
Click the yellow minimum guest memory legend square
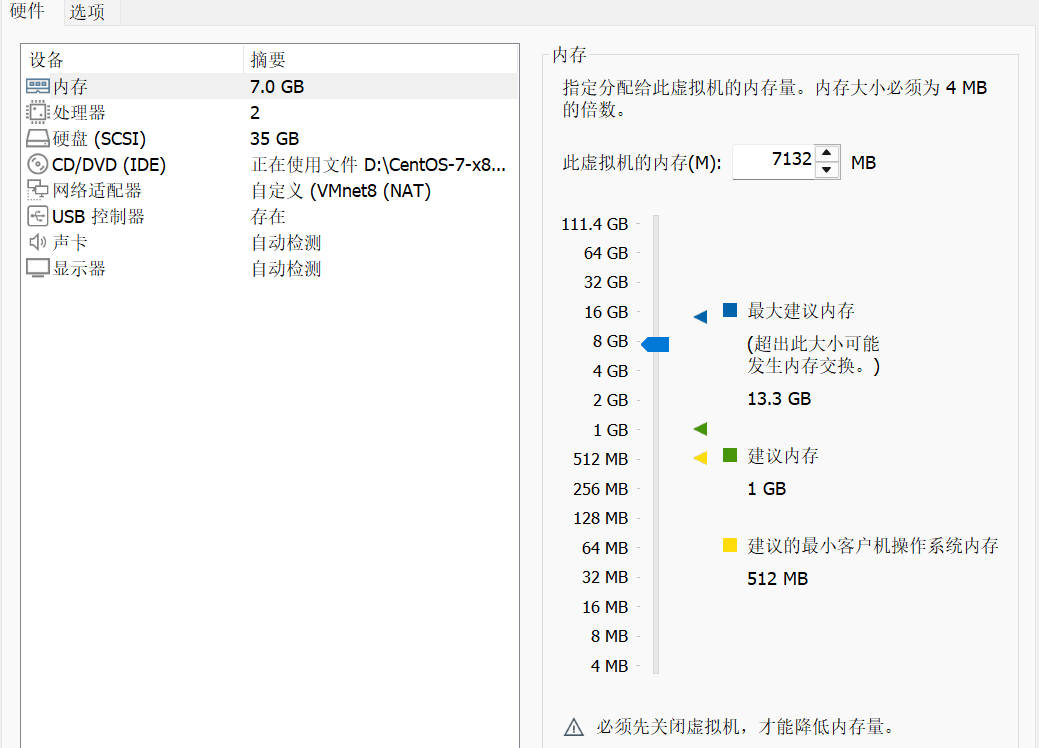click(x=730, y=545)
